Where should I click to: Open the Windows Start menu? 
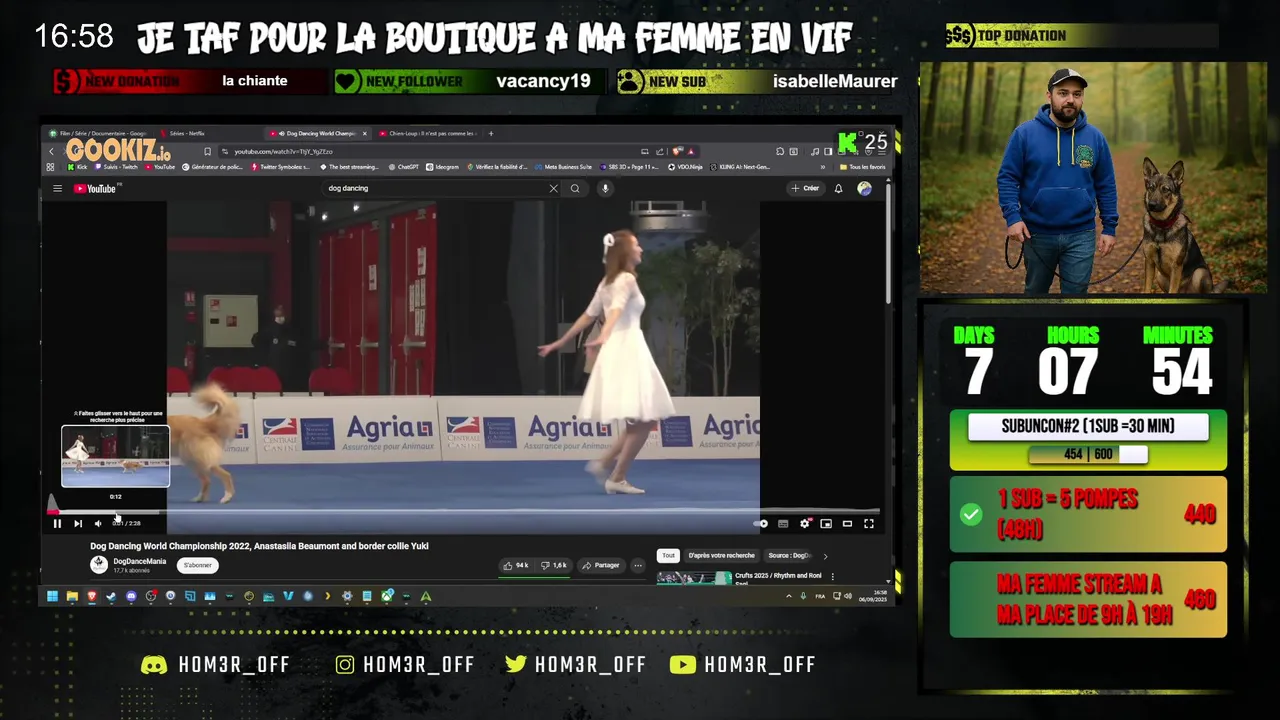coord(52,596)
